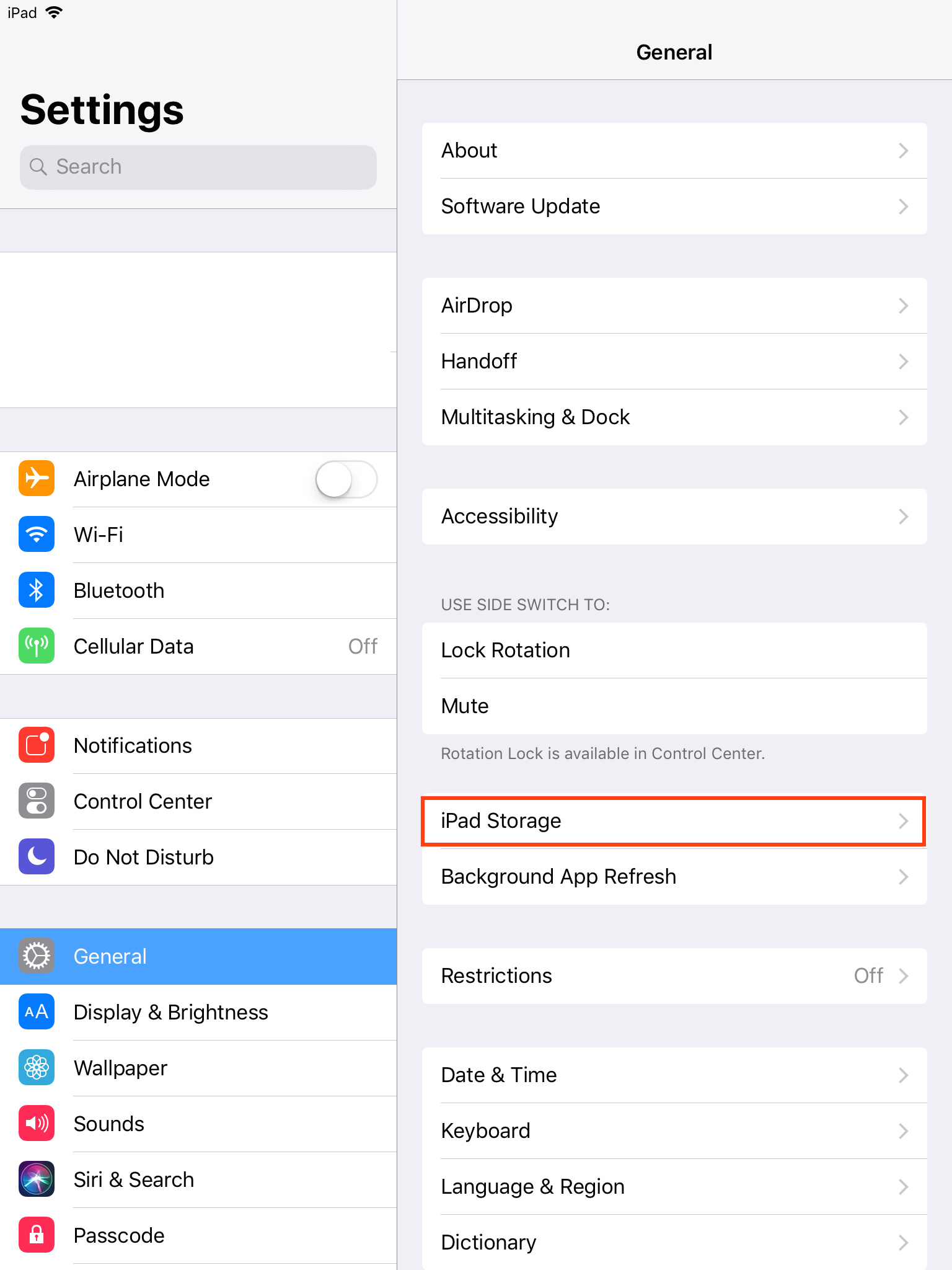Open Software Update
This screenshot has width=952, height=1270.
[674, 206]
